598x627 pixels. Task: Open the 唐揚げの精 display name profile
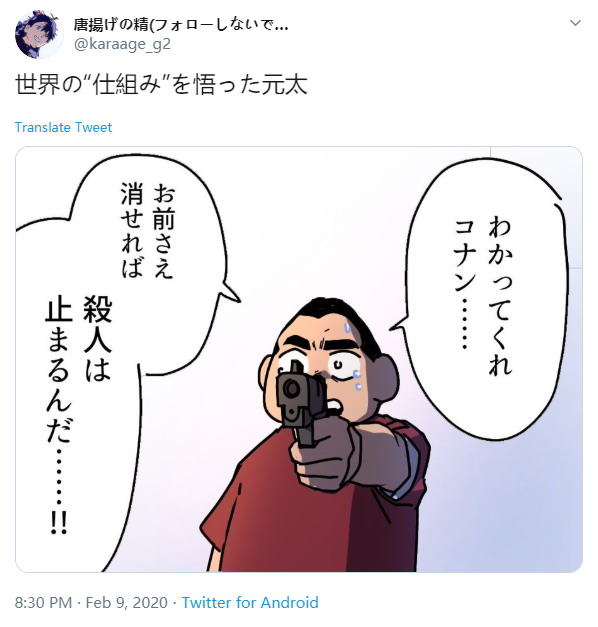180,25
